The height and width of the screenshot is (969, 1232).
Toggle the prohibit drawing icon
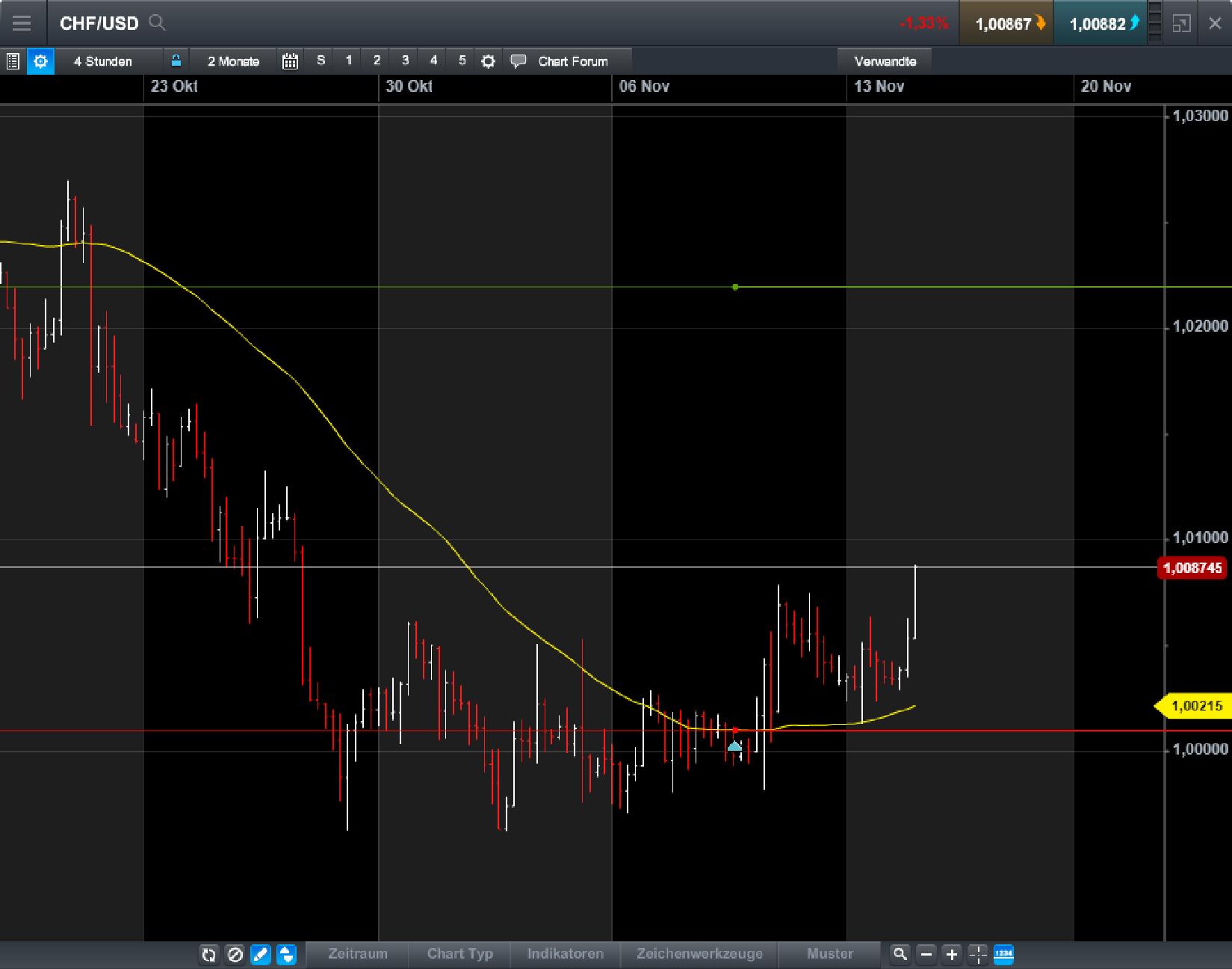(x=235, y=955)
